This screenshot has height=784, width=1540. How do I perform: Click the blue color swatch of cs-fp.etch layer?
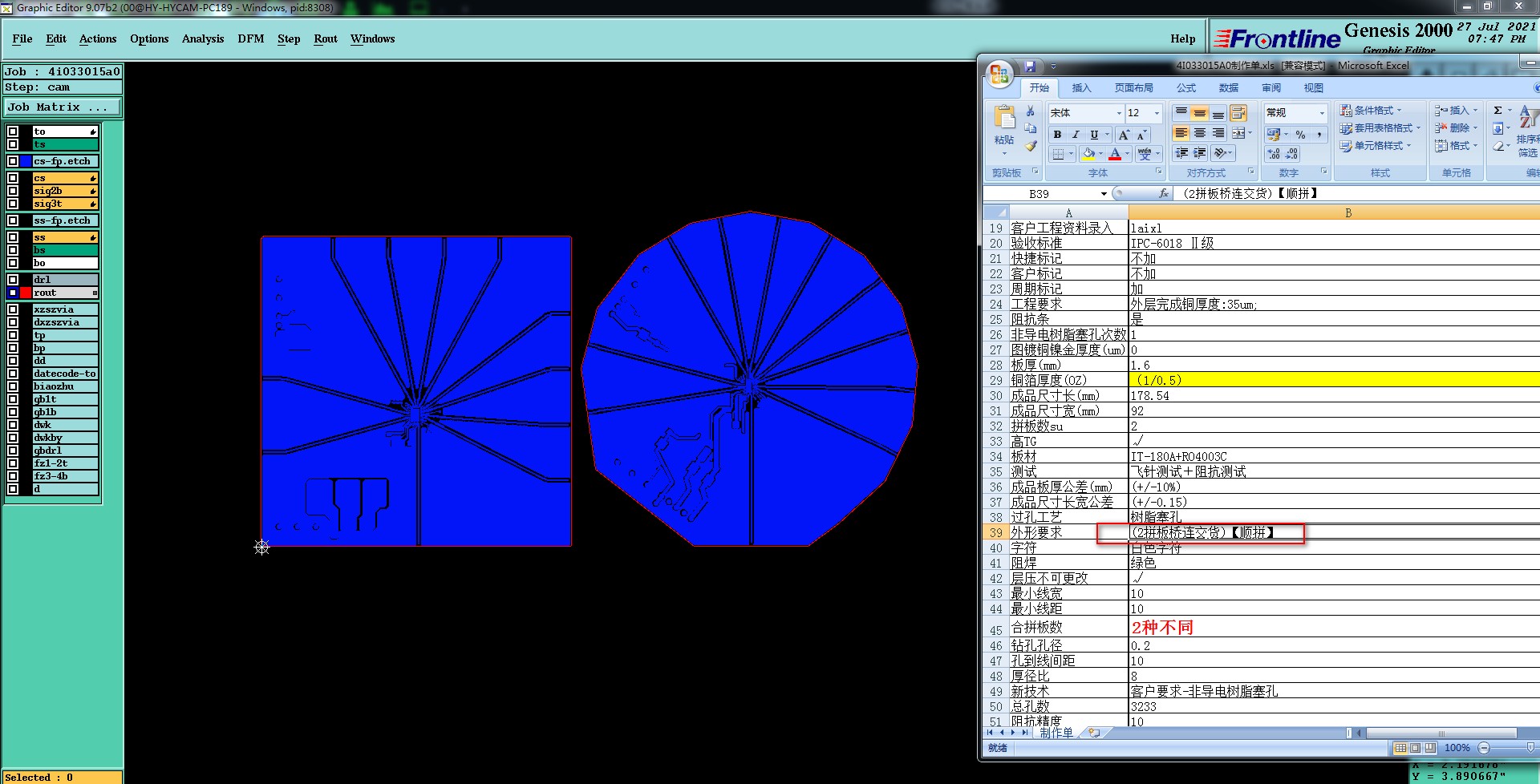[26, 161]
